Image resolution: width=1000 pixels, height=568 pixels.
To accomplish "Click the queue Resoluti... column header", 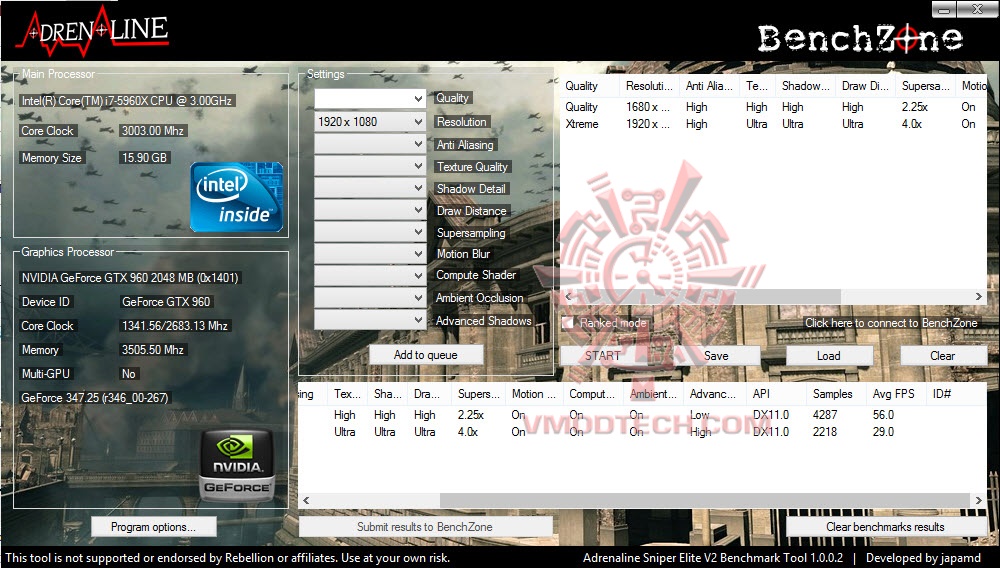I will pyautogui.click(x=649, y=86).
